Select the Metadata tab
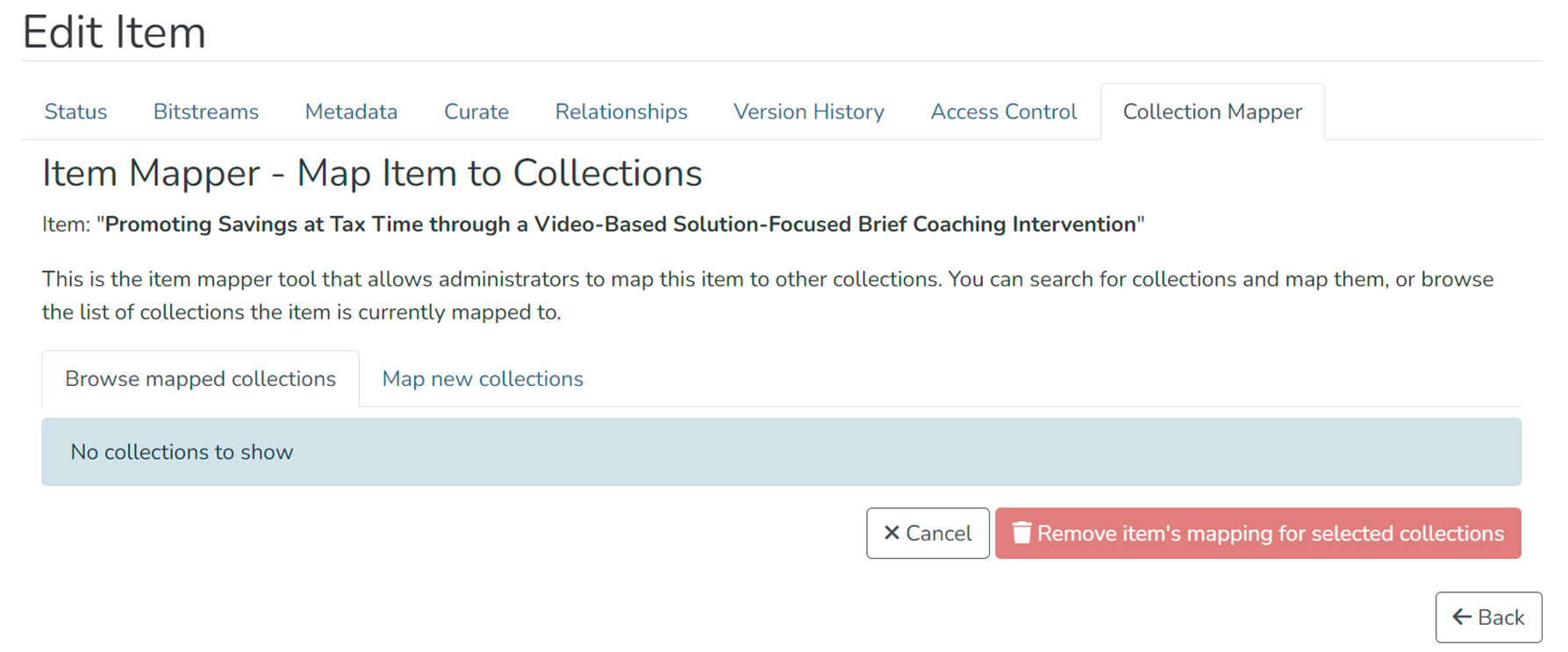The height and width of the screenshot is (652, 1568). [x=351, y=111]
